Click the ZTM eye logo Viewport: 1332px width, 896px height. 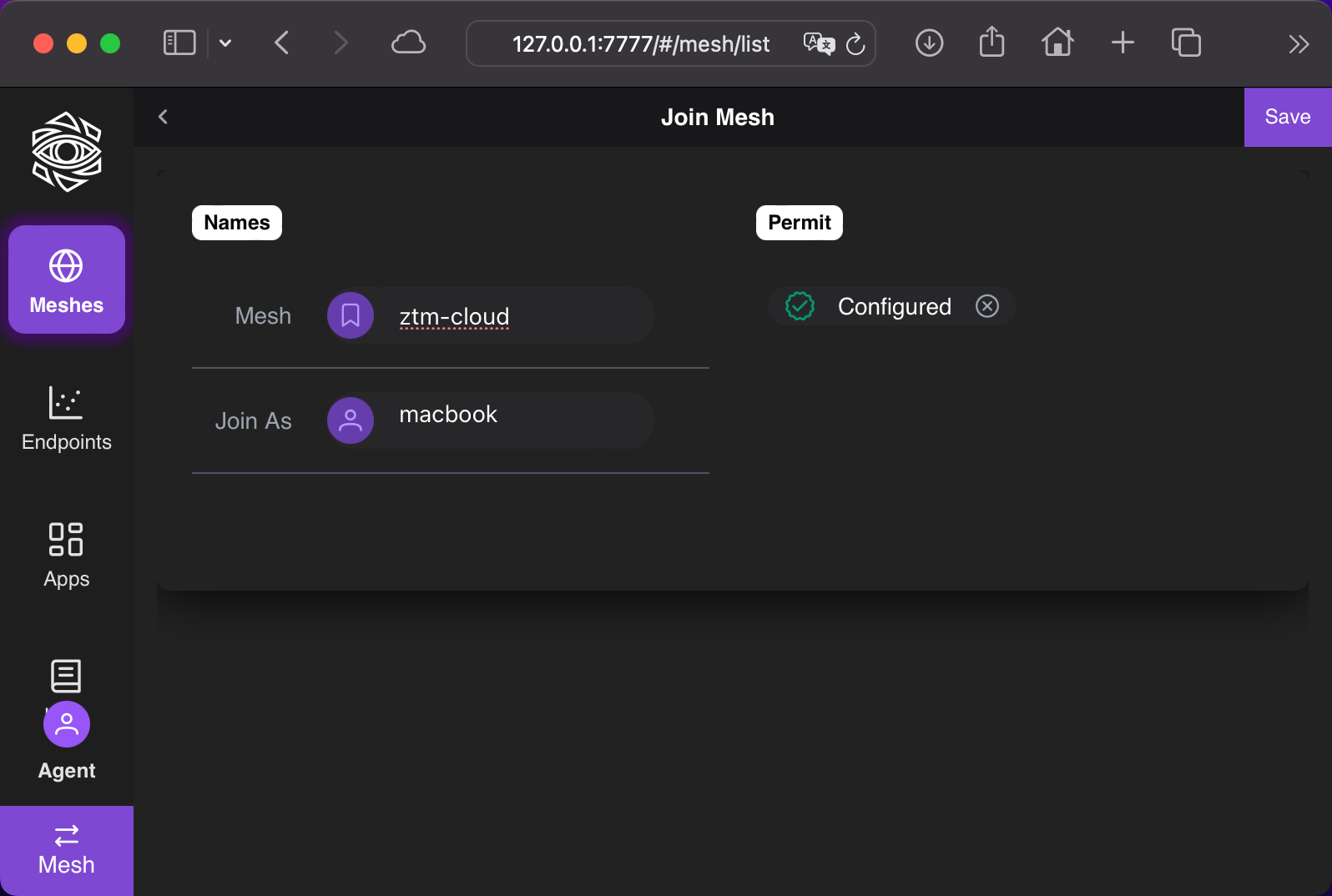pyautogui.click(x=67, y=152)
